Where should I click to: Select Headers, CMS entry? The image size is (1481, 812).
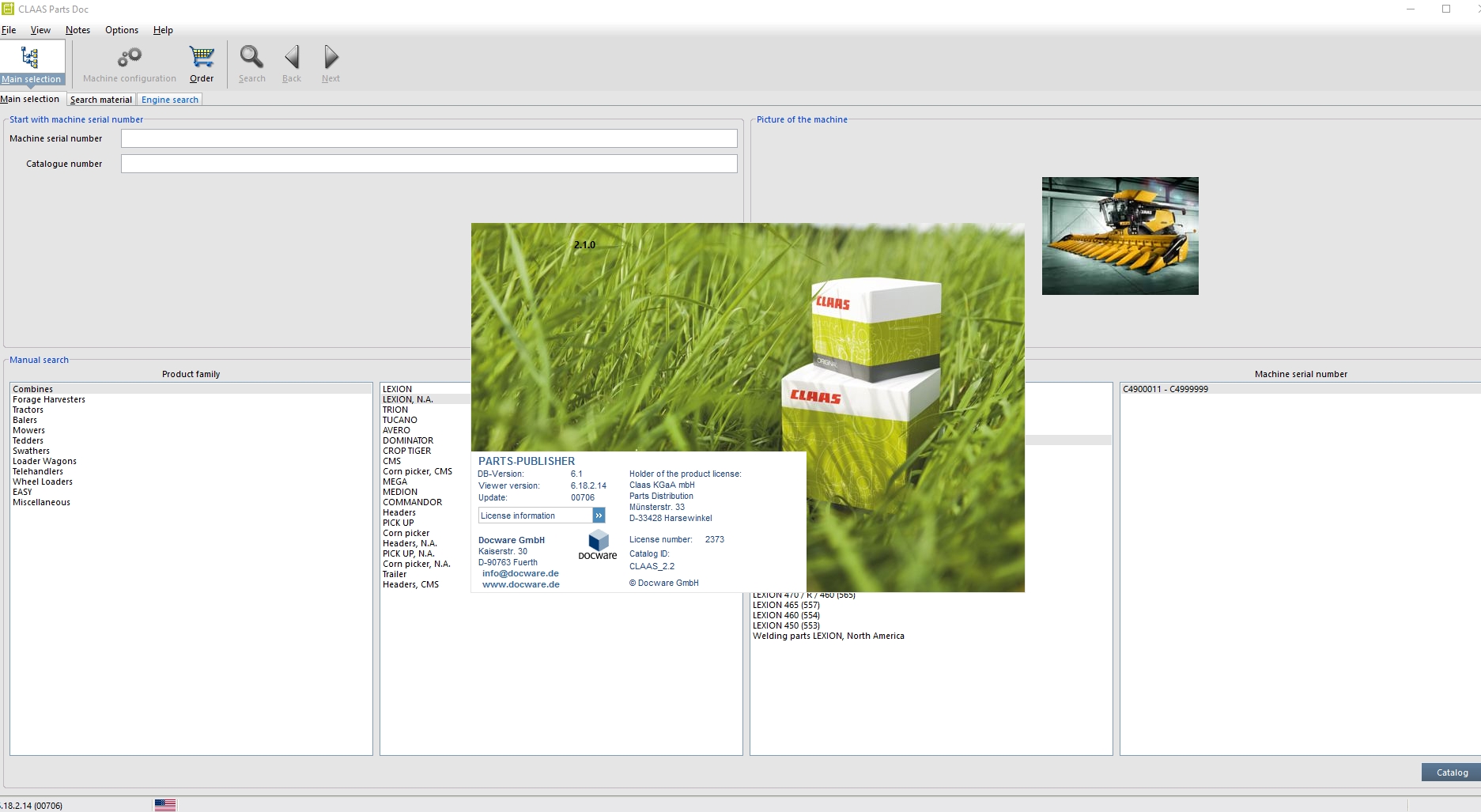pyautogui.click(x=426, y=584)
